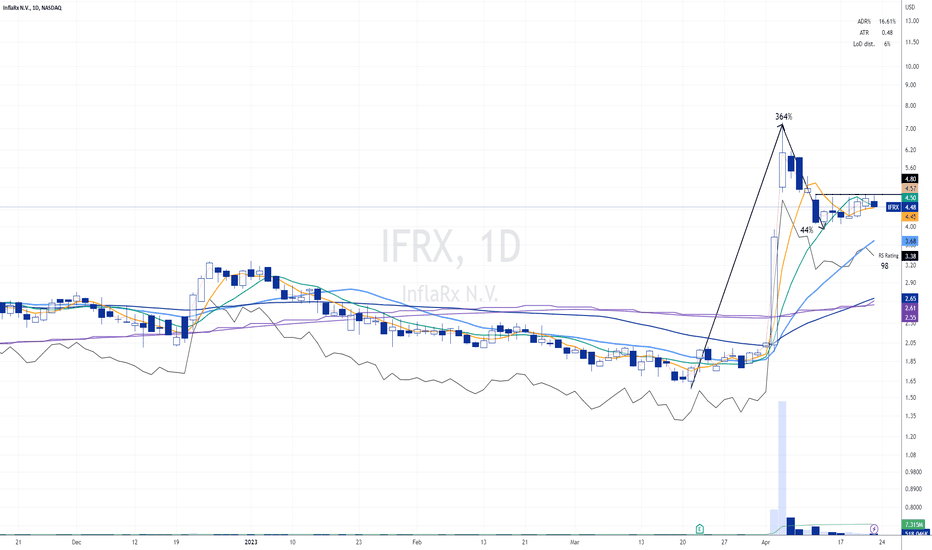Click the 24 date label on time axis
This screenshot has height=550, width=932.
click(882, 542)
